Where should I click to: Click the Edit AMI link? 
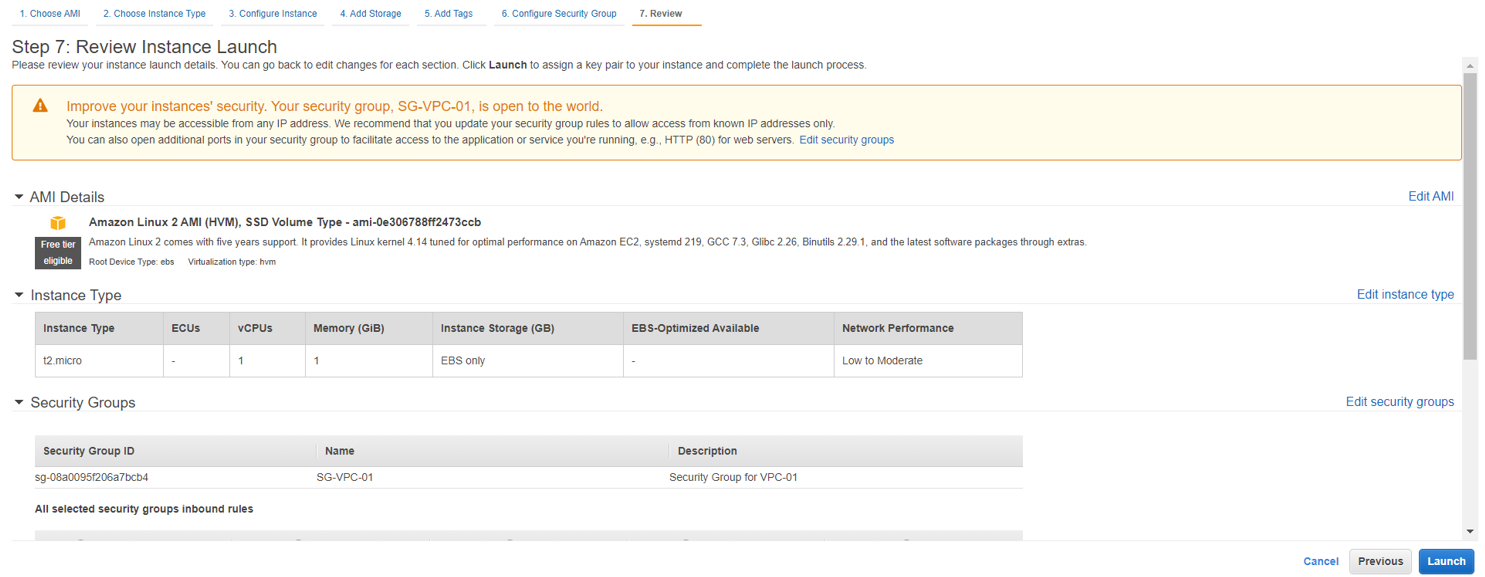[1431, 196]
